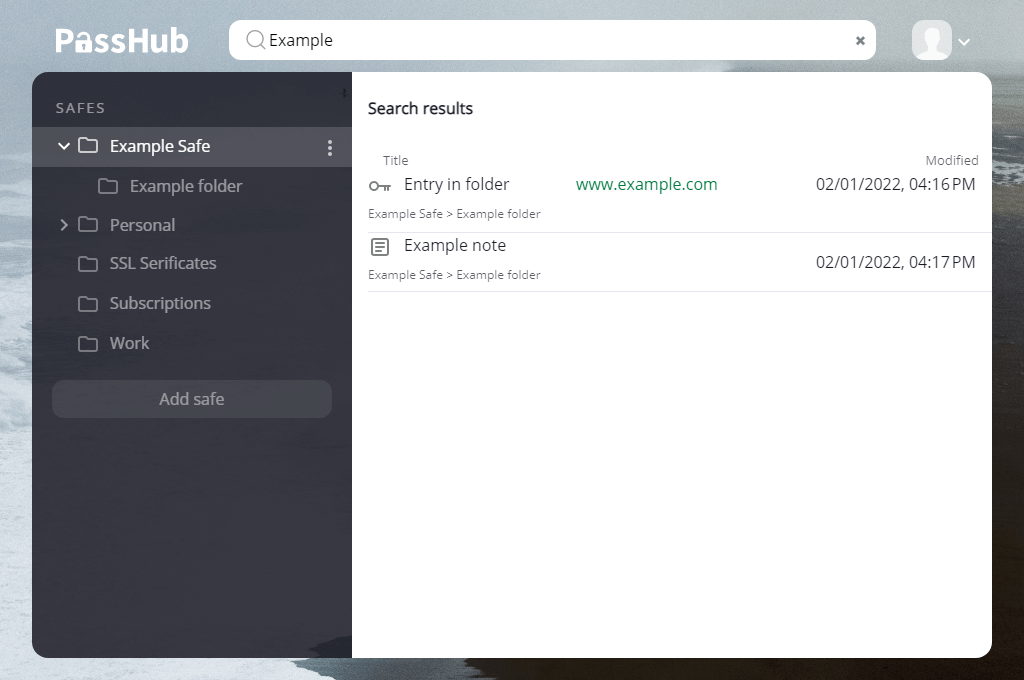Click the 04:16 PM modified date
Screen dimensions: 1024x680
(x=895, y=184)
